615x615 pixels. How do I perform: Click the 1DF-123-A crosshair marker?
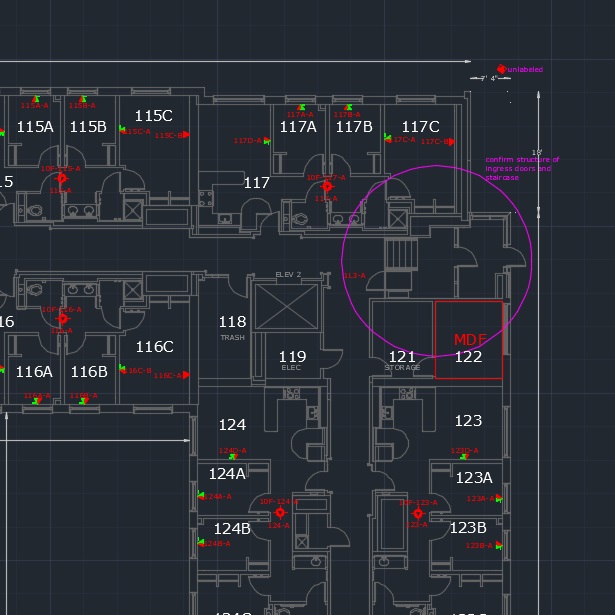[419, 514]
